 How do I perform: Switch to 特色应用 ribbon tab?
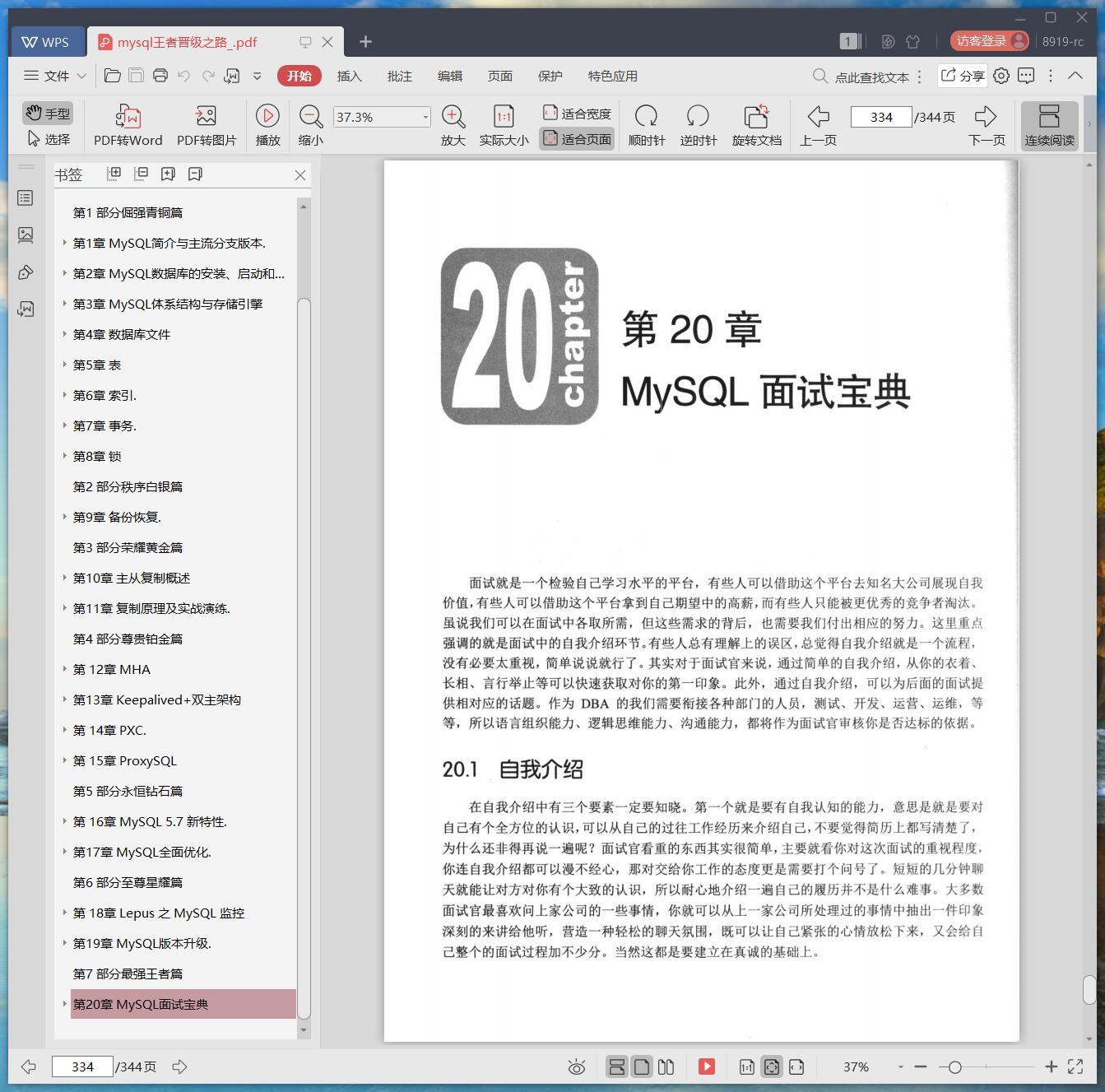[613, 76]
